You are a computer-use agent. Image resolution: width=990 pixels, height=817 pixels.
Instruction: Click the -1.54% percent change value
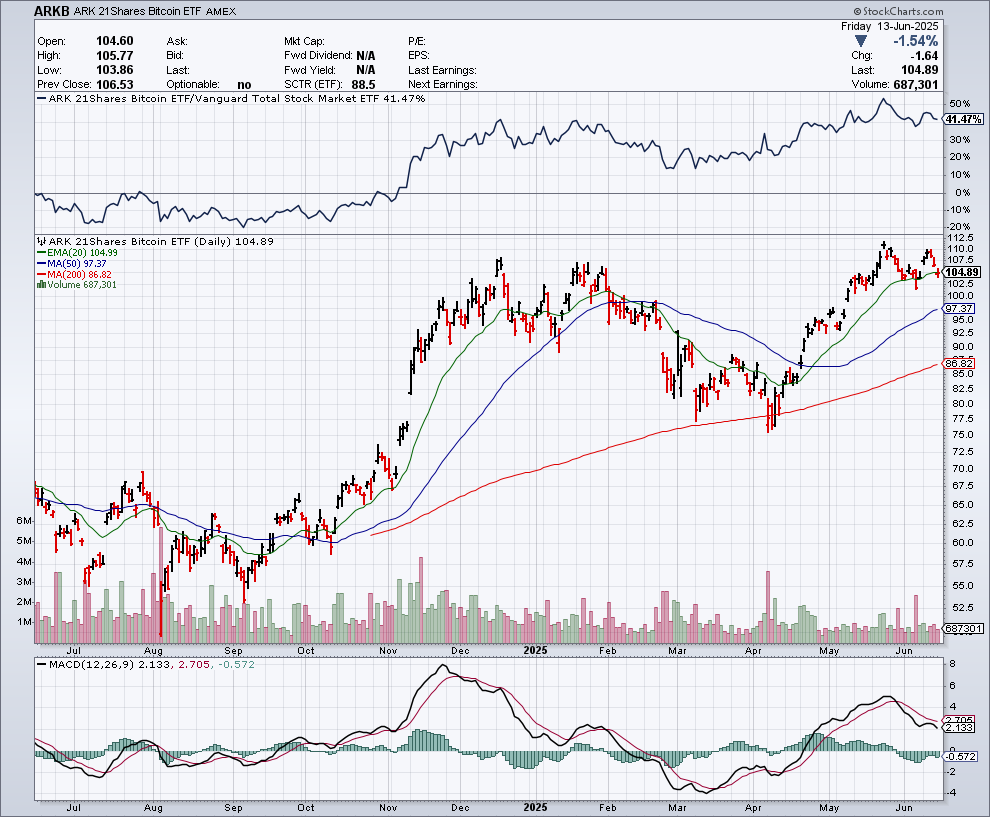coord(914,41)
